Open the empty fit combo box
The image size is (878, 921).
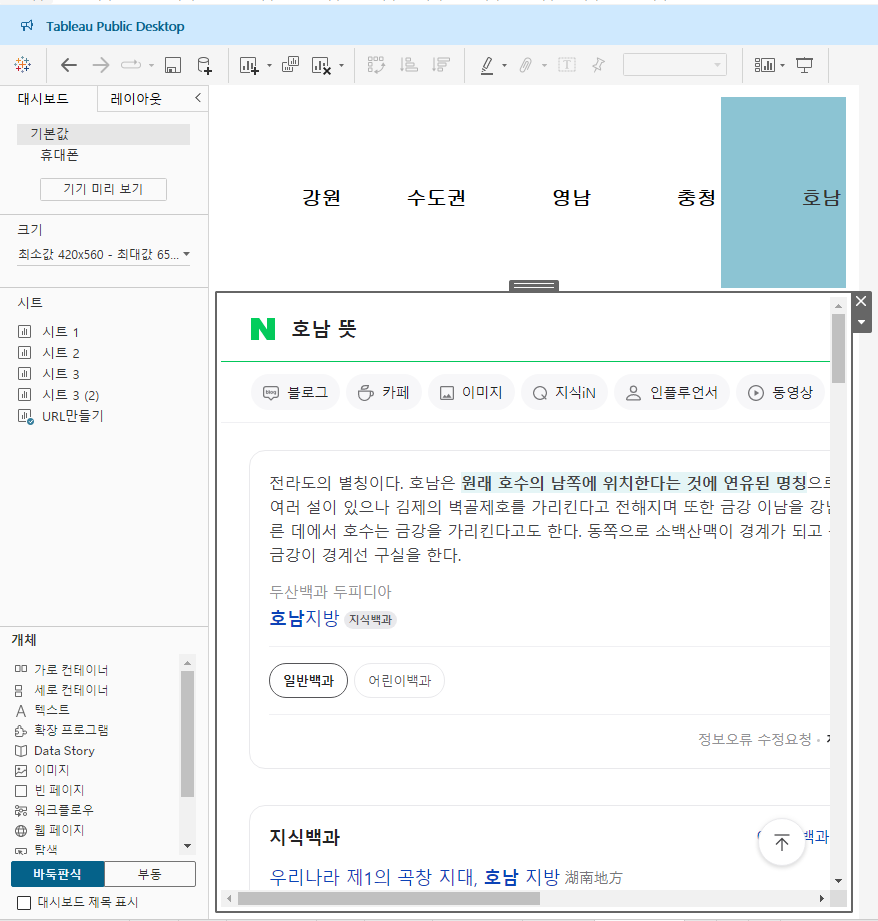675,65
